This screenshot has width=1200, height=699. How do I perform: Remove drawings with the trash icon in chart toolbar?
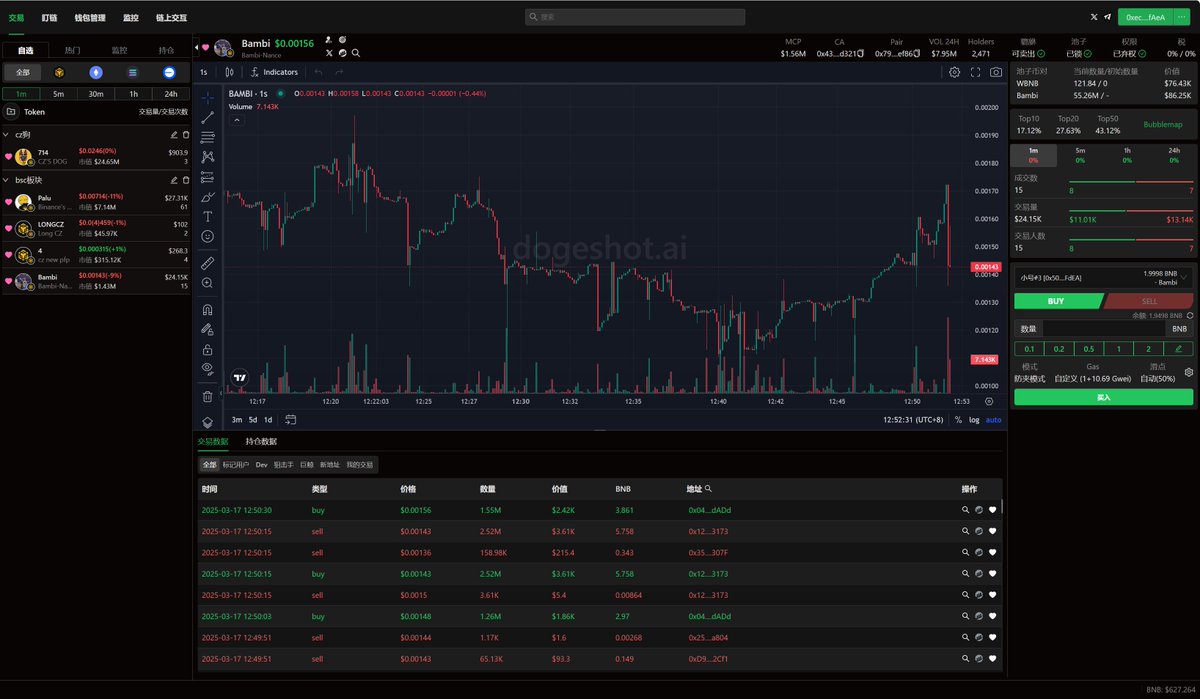tap(207, 396)
